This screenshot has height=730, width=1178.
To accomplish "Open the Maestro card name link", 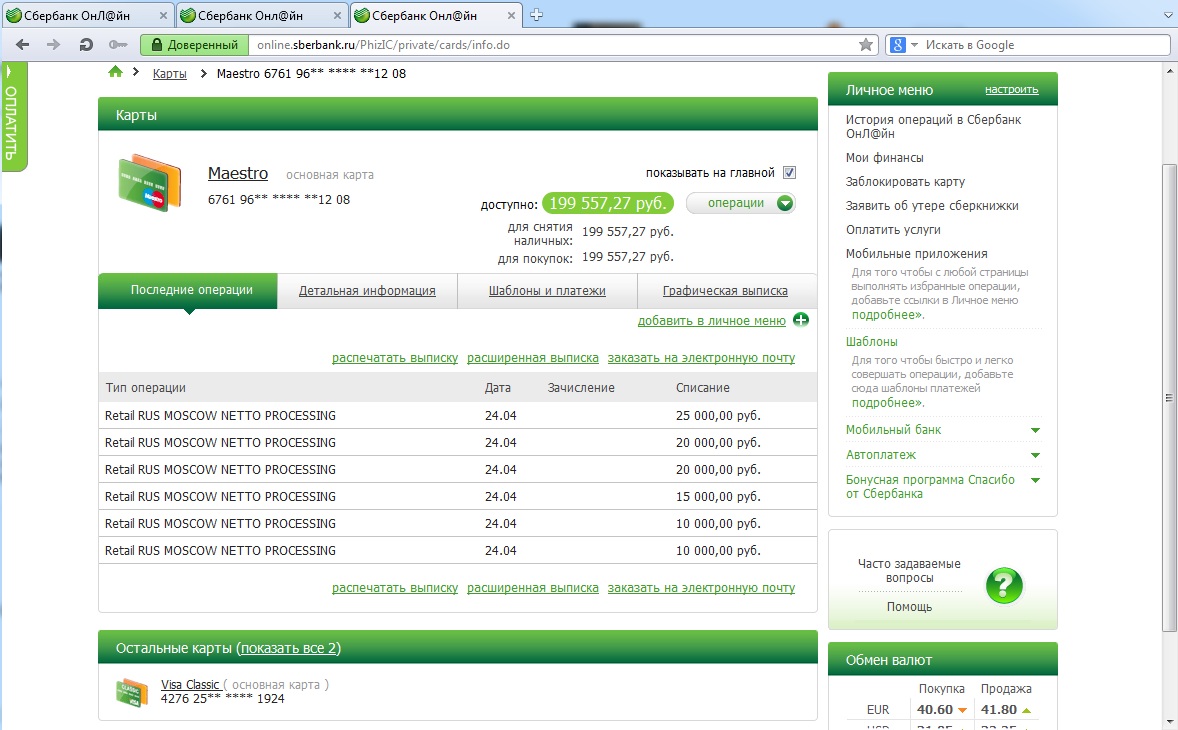I will click(237, 173).
